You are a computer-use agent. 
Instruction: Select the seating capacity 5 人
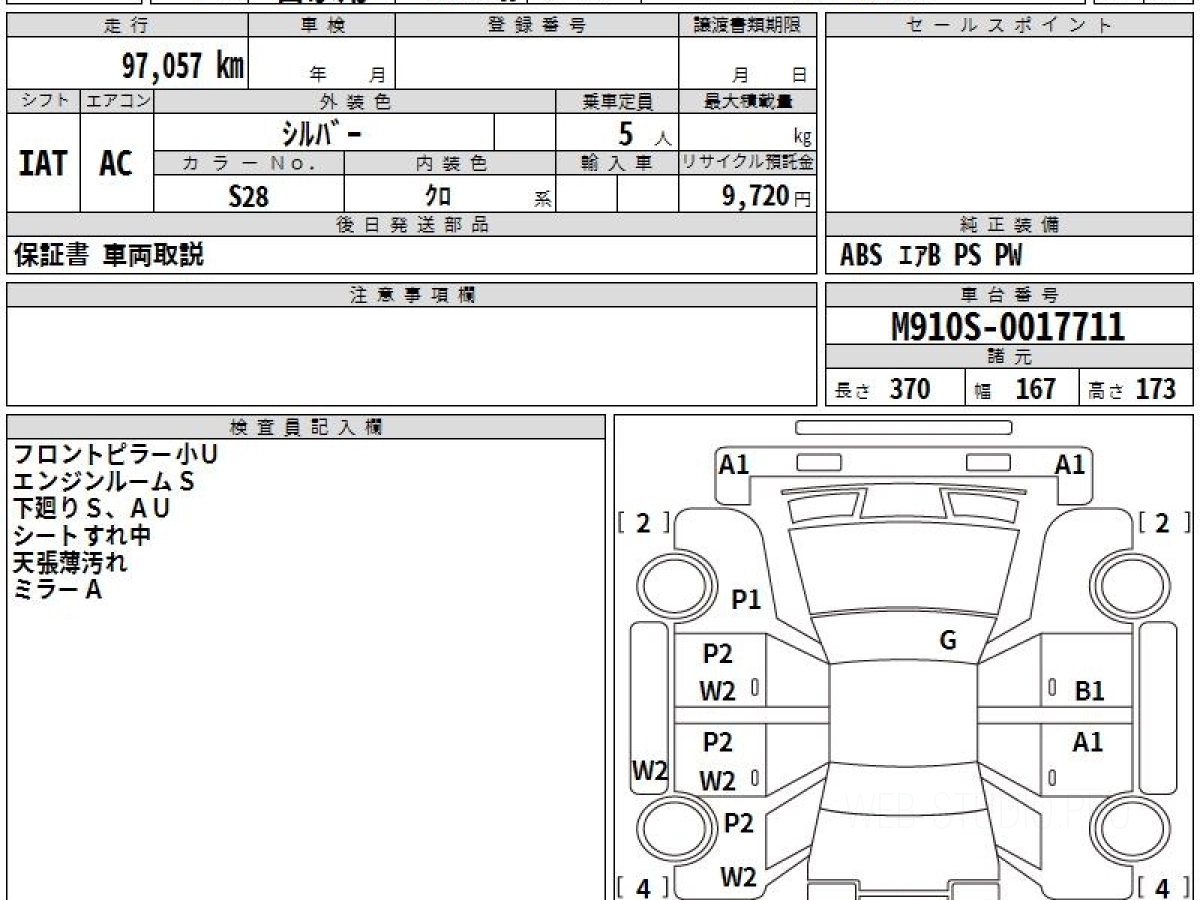click(x=644, y=133)
